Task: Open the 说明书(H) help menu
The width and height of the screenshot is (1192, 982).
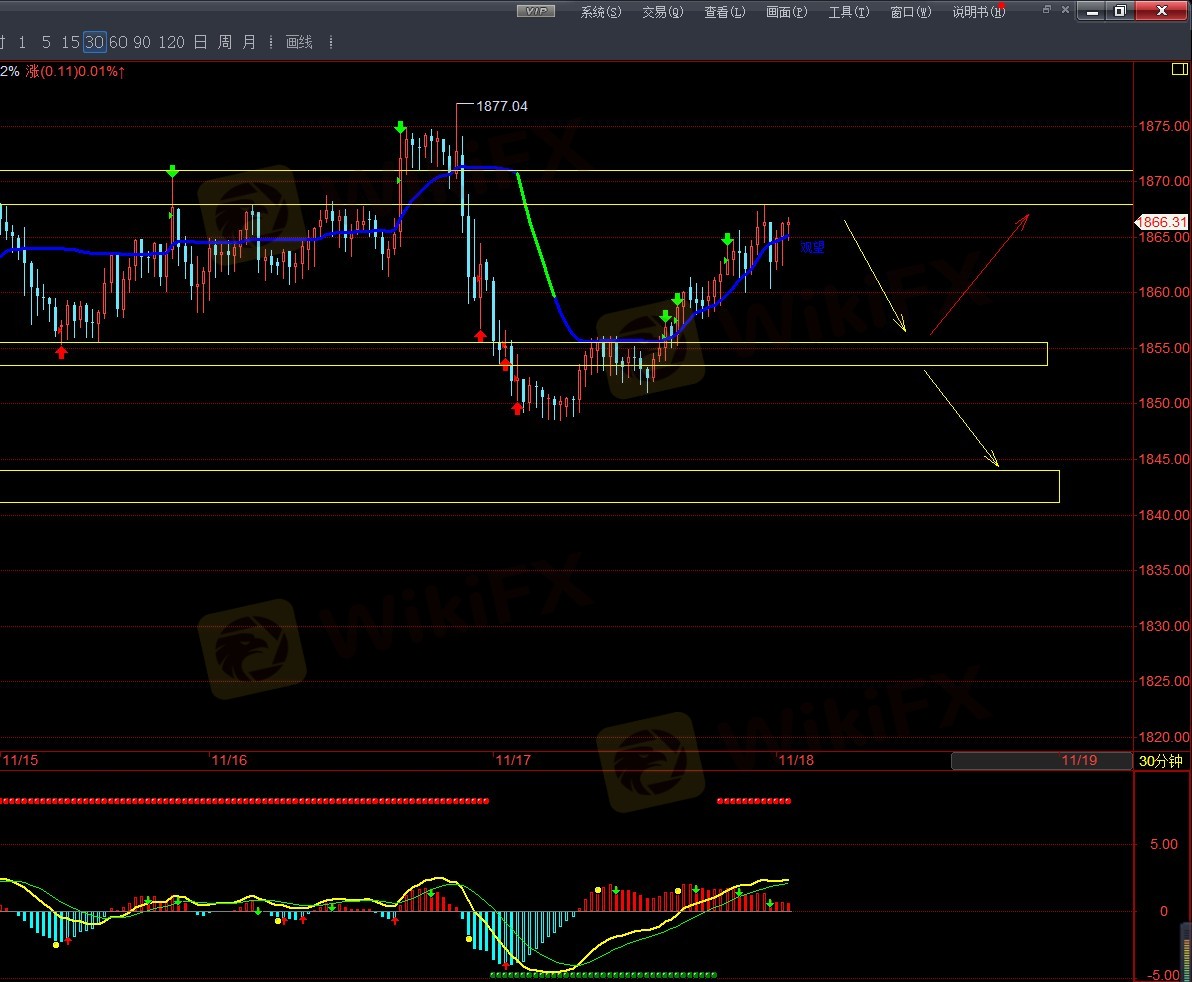Action: (x=976, y=12)
